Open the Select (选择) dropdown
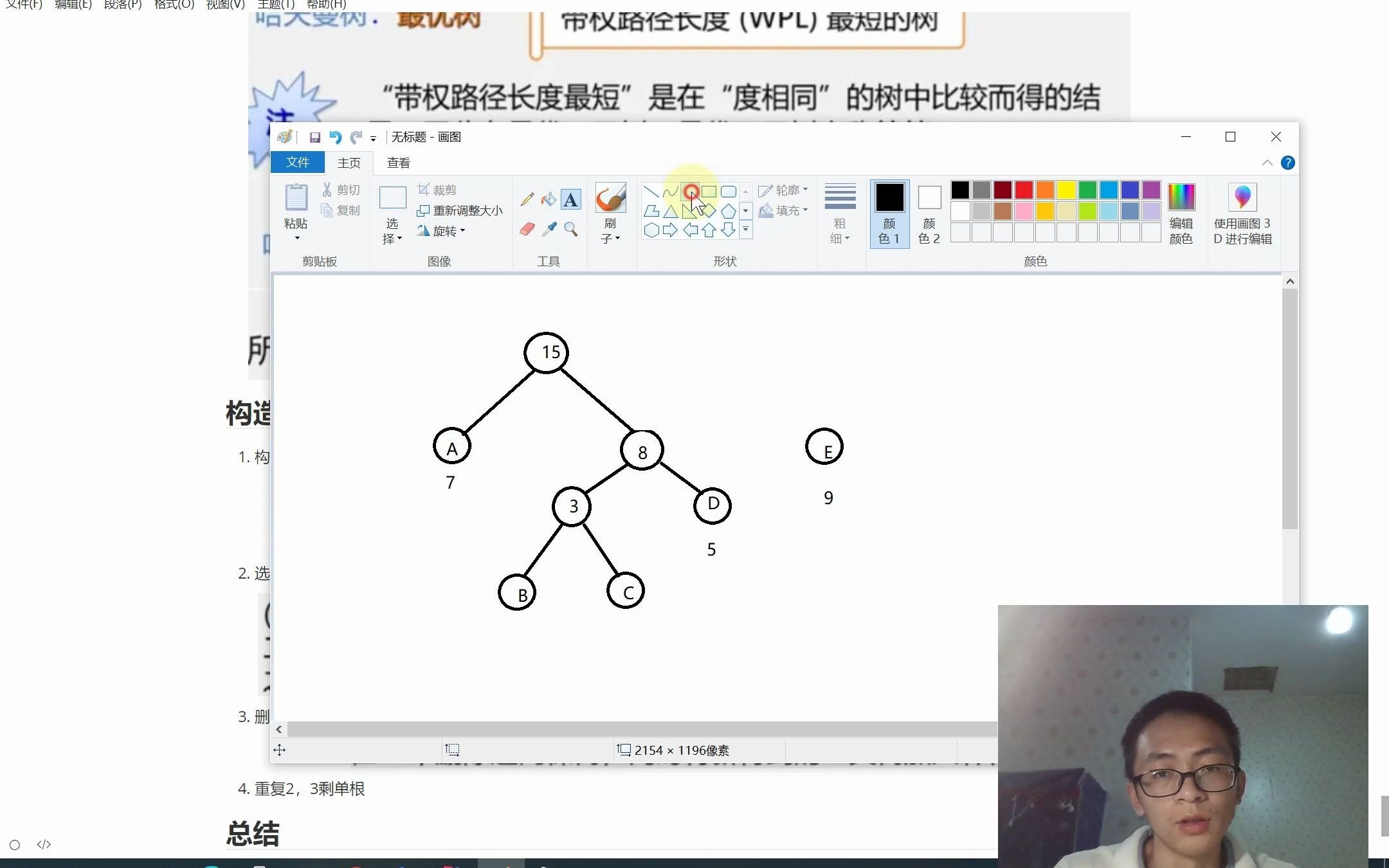The width and height of the screenshot is (1389, 868). [x=392, y=231]
